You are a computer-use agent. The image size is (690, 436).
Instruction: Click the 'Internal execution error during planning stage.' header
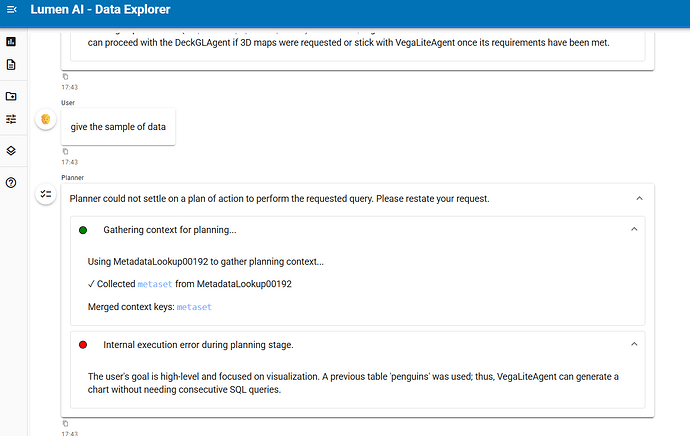[x=197, y=344]
